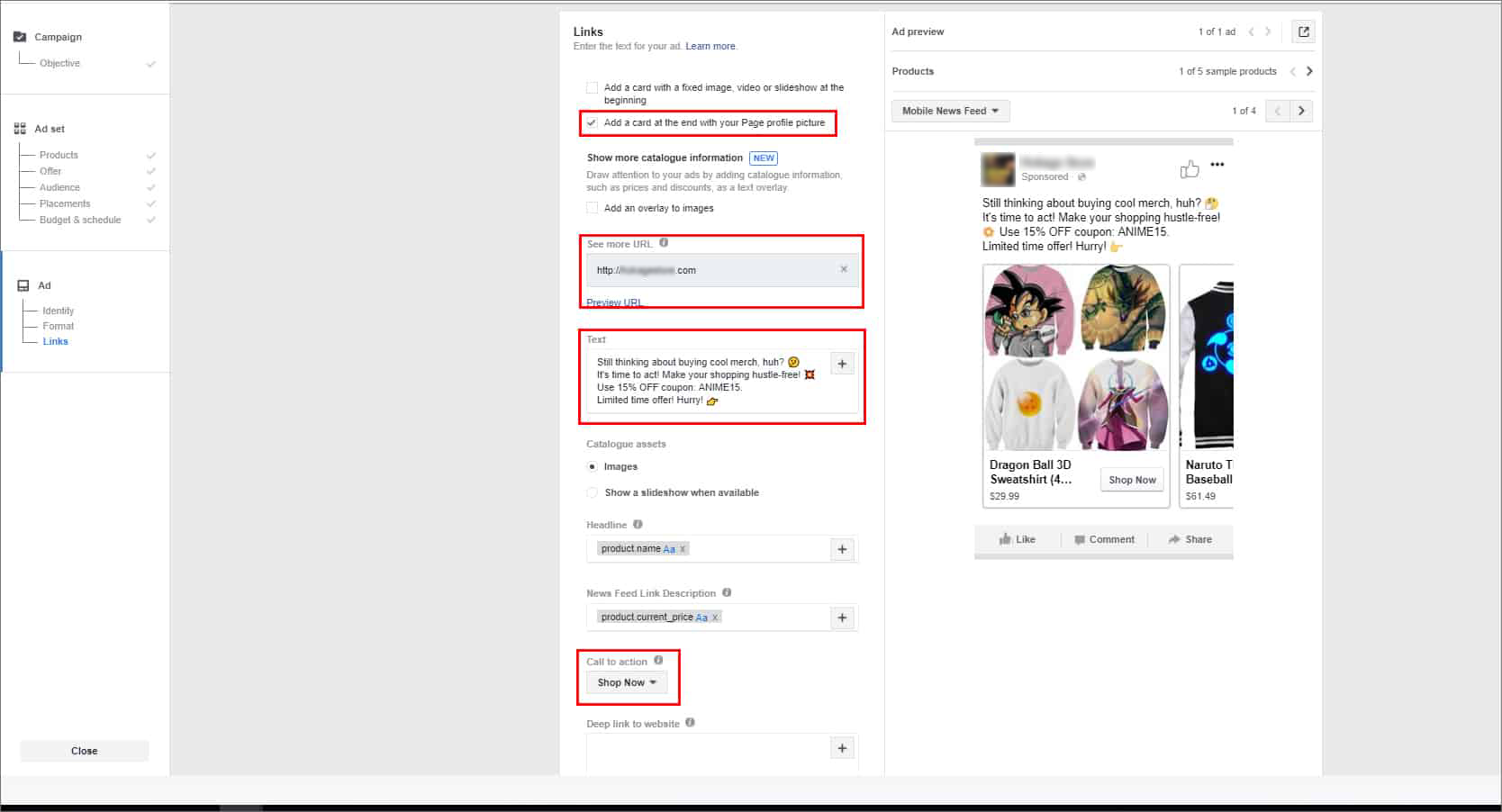Open Identity in the Ad section

pos(58,311)
